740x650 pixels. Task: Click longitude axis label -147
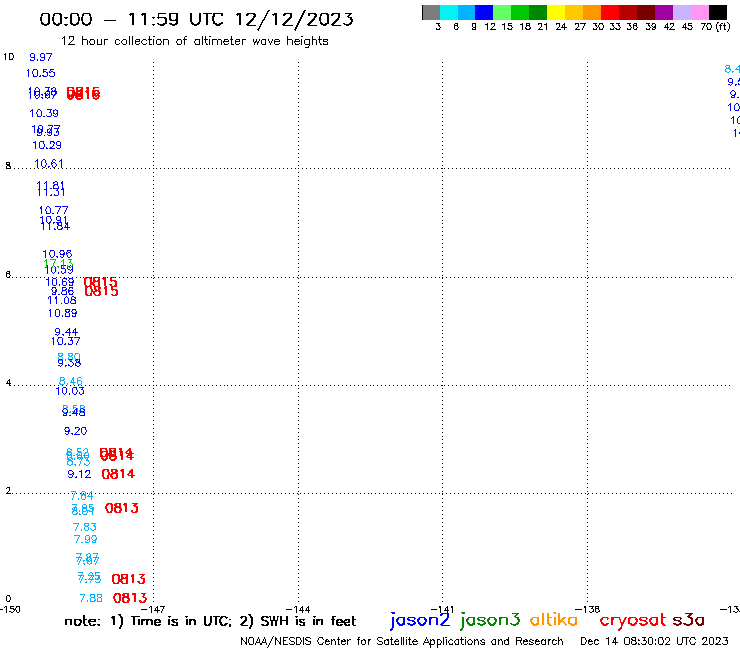(153, 609)
